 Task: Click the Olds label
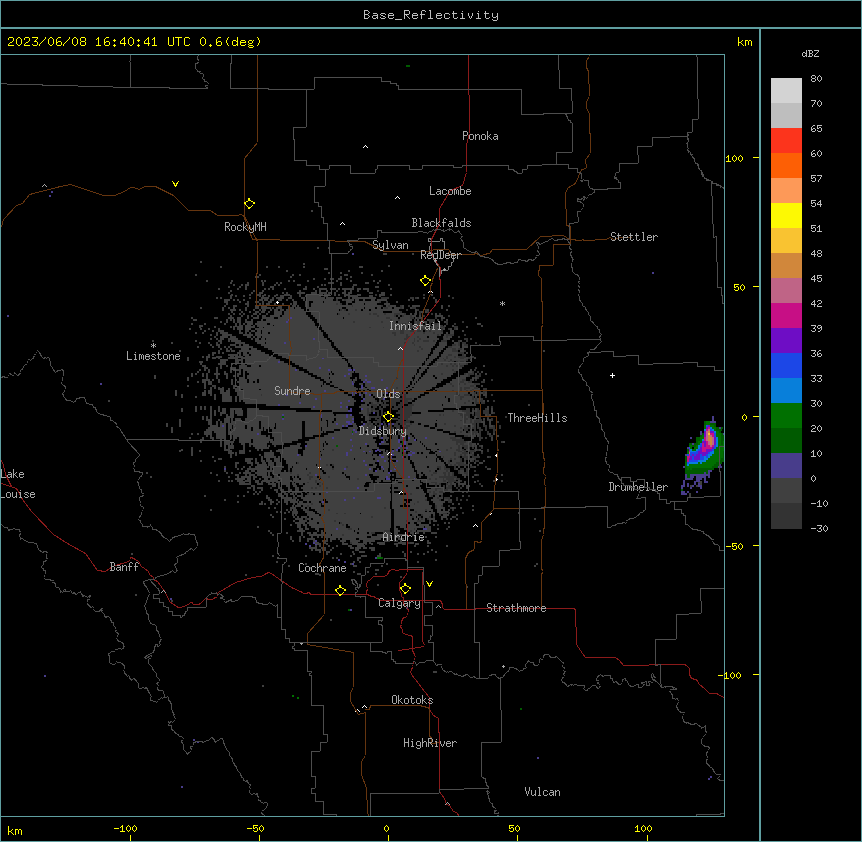(x=388, y=394)
